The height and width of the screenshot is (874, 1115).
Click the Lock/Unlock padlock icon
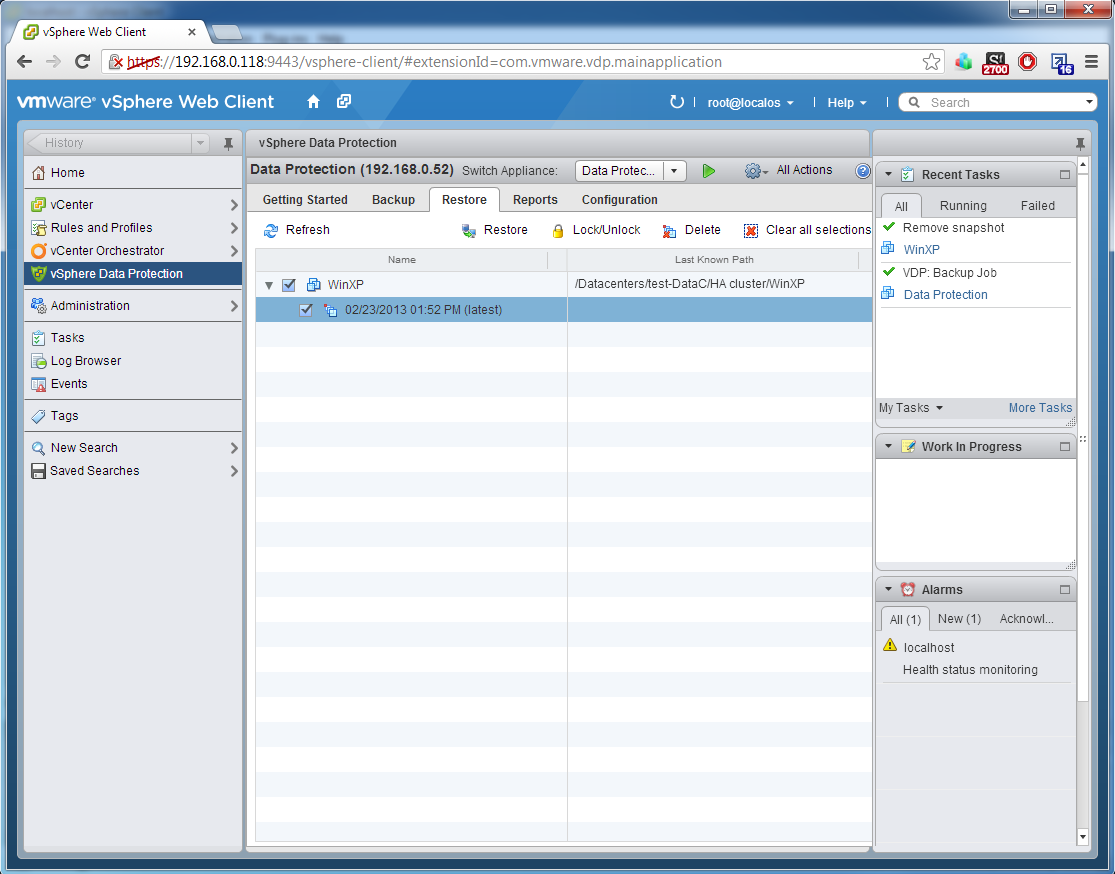[x=558, y=230]
